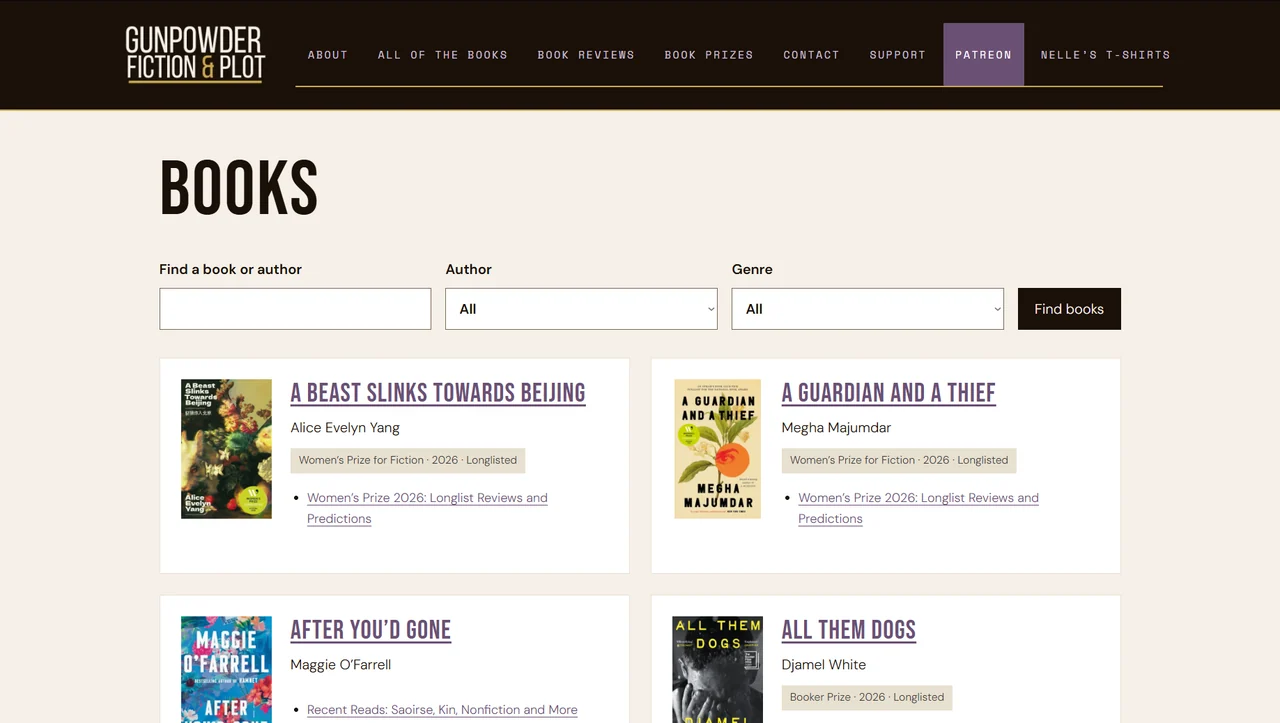Viewport: 1280px width, 723px height.
Task: Expand the Author dropdown
Action: click(581, 309)
